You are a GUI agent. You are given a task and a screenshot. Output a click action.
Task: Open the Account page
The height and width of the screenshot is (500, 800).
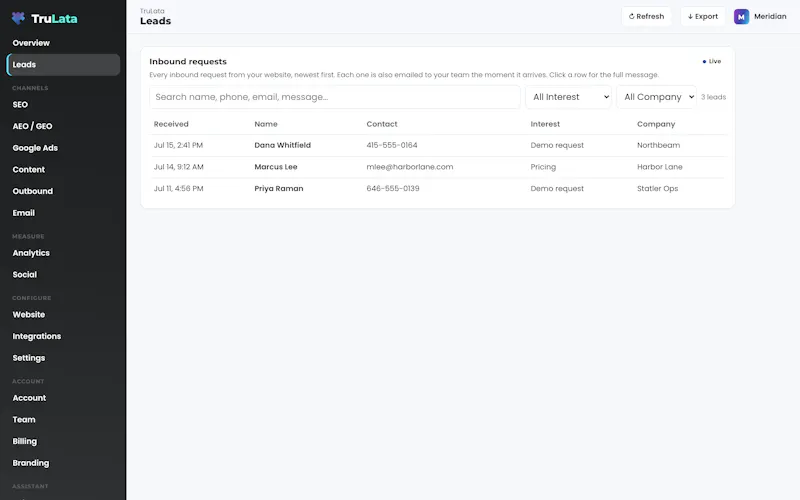(63, 398)
